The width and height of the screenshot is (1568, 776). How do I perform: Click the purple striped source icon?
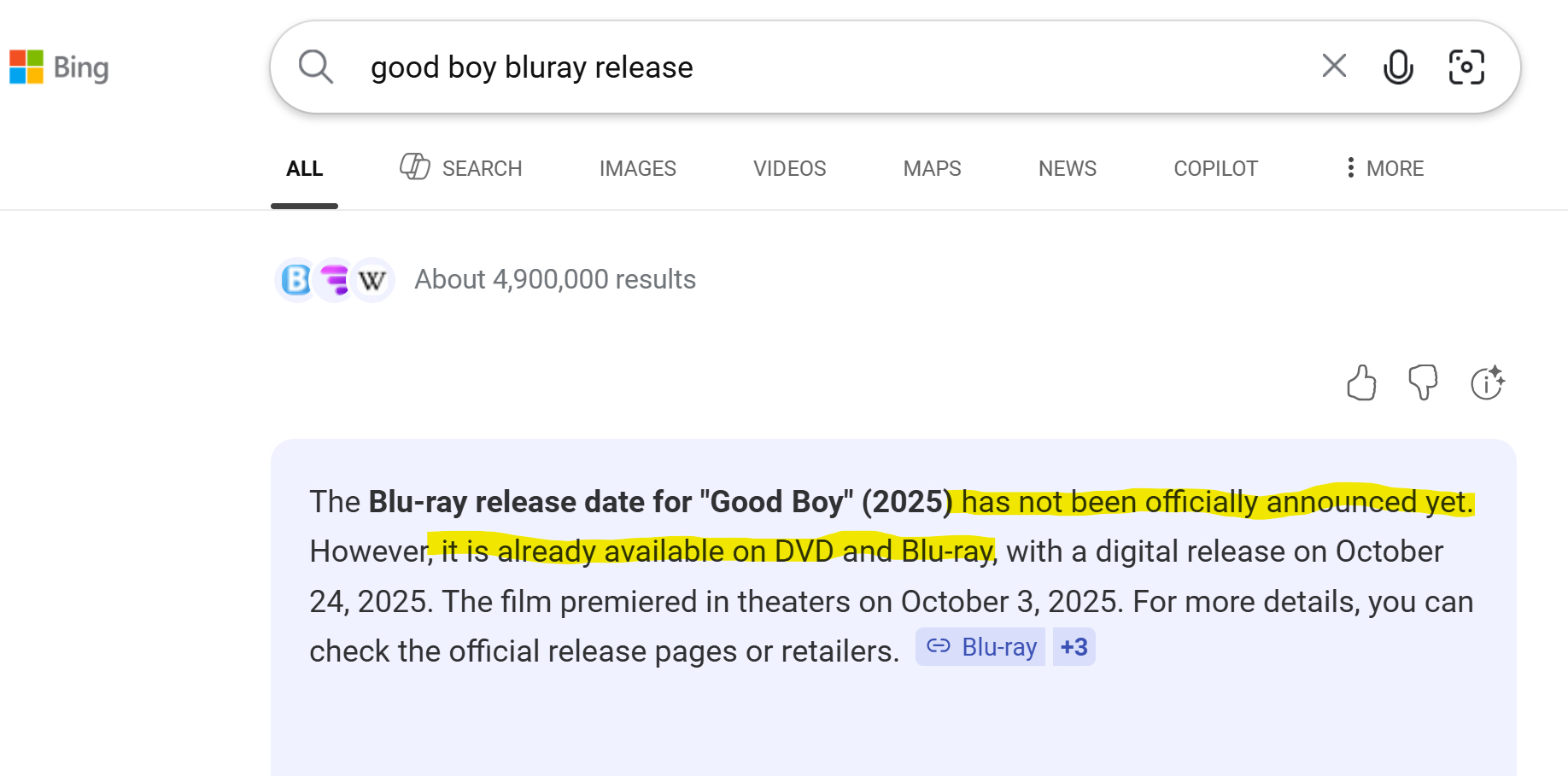click(x=334, y=280)
